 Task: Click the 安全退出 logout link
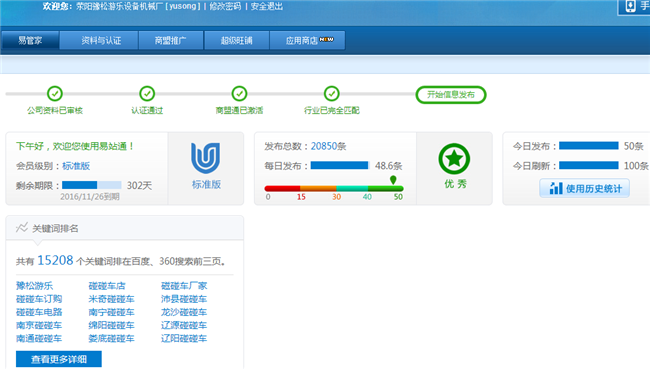(267, 6)
